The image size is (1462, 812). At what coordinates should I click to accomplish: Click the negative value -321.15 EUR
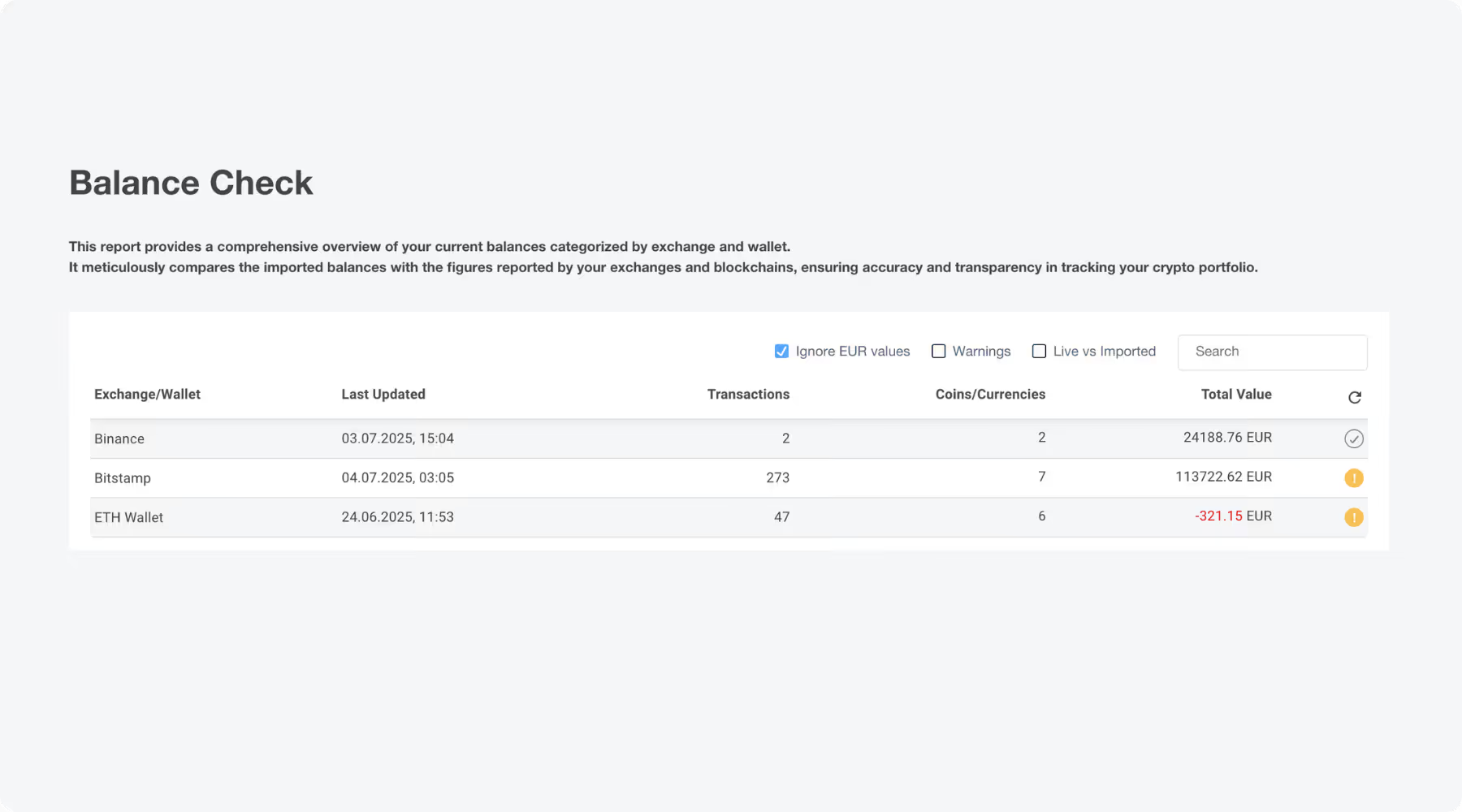[x=1233, y=516]
